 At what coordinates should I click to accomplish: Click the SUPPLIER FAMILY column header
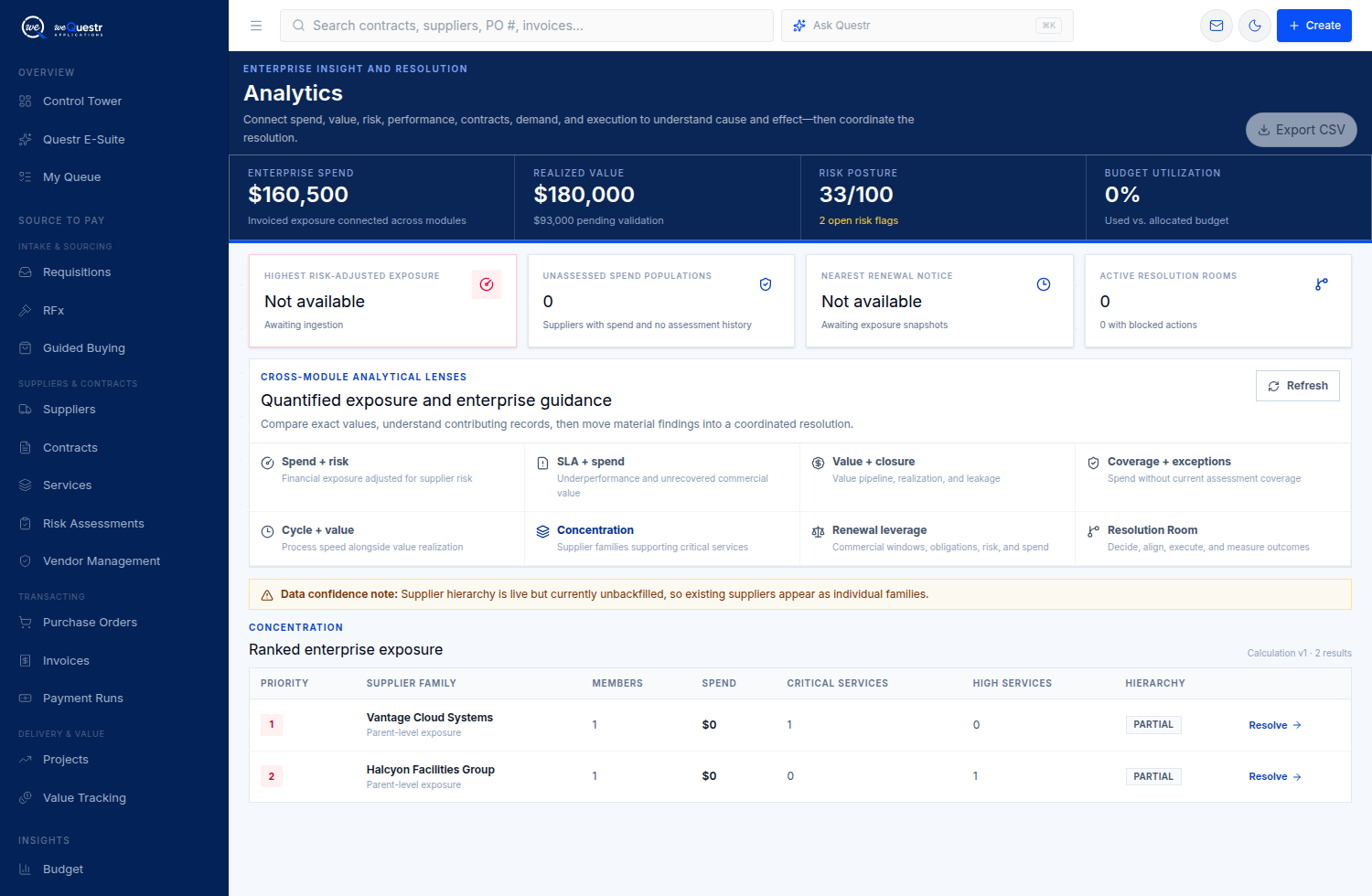click(412, 683)
